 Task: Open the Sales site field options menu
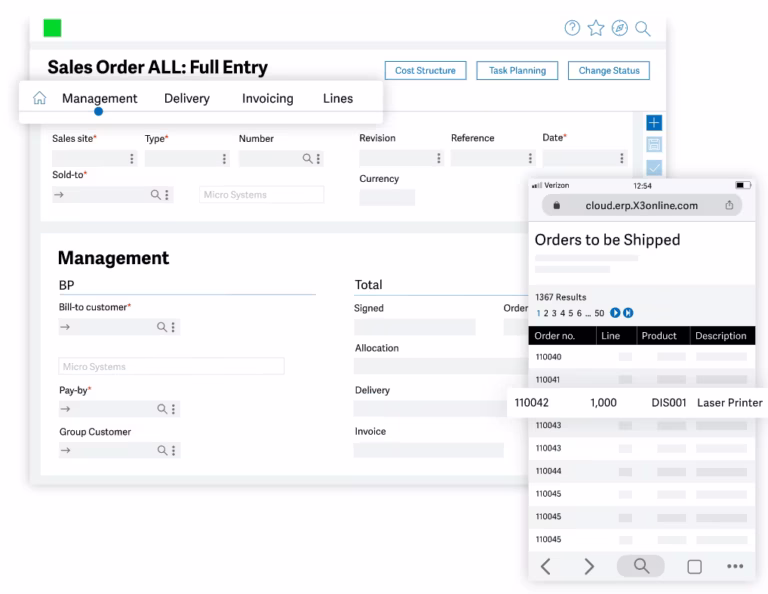pyautogui.click(x=131, y=158)
